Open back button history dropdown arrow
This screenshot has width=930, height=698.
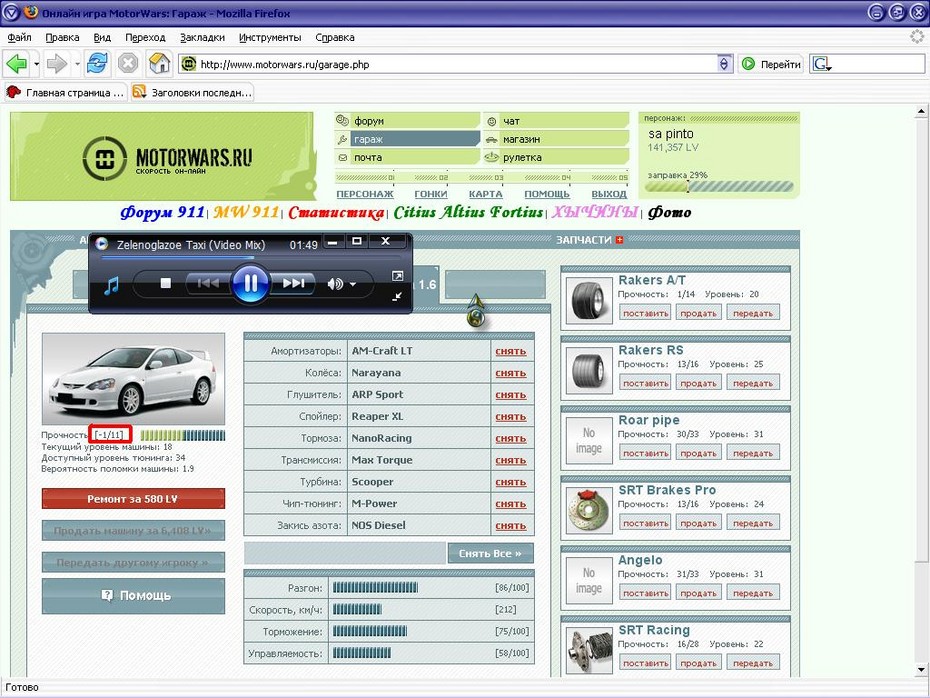tap(36, 63)
